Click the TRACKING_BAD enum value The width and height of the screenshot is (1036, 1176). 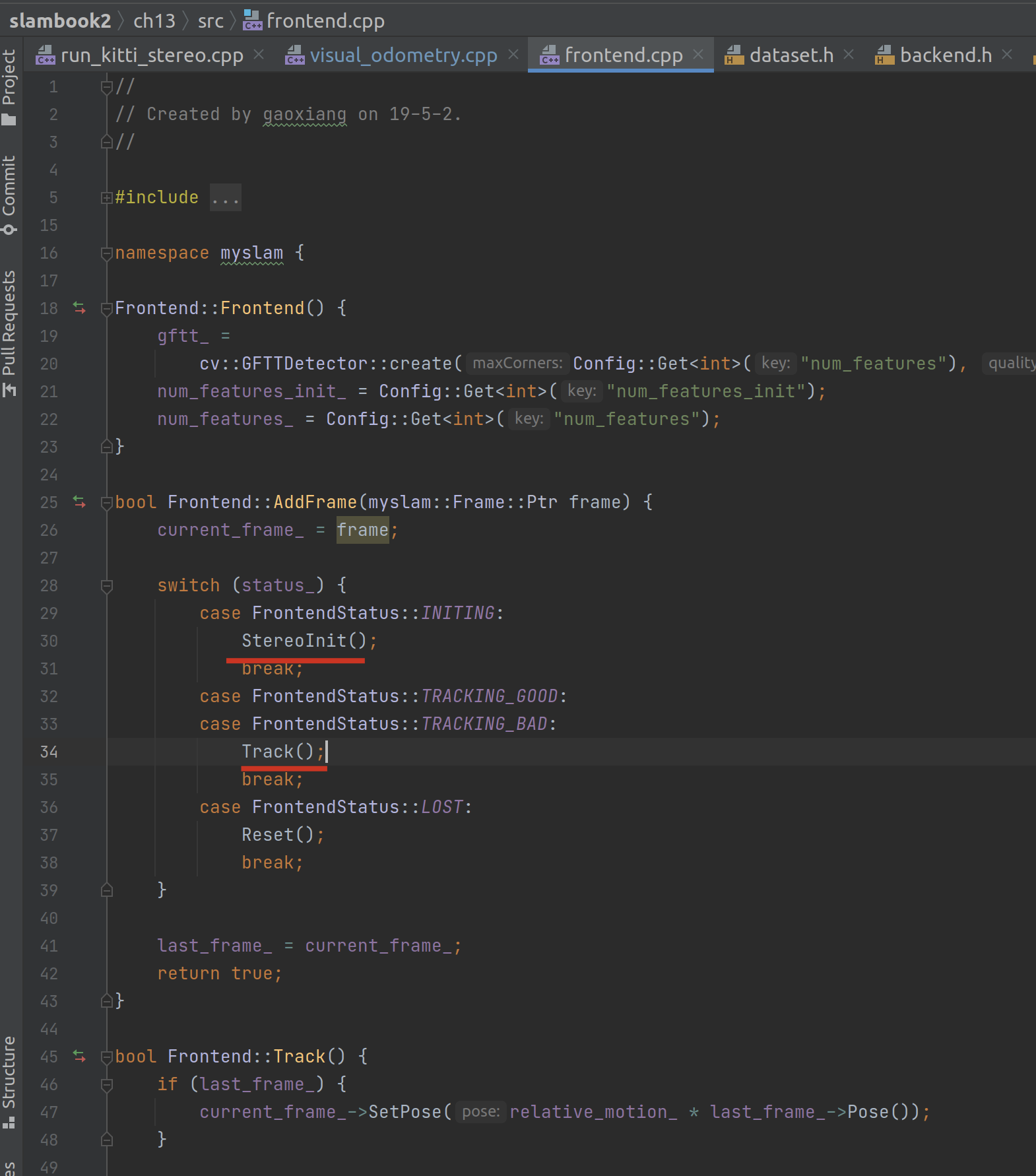click(484, 724)
